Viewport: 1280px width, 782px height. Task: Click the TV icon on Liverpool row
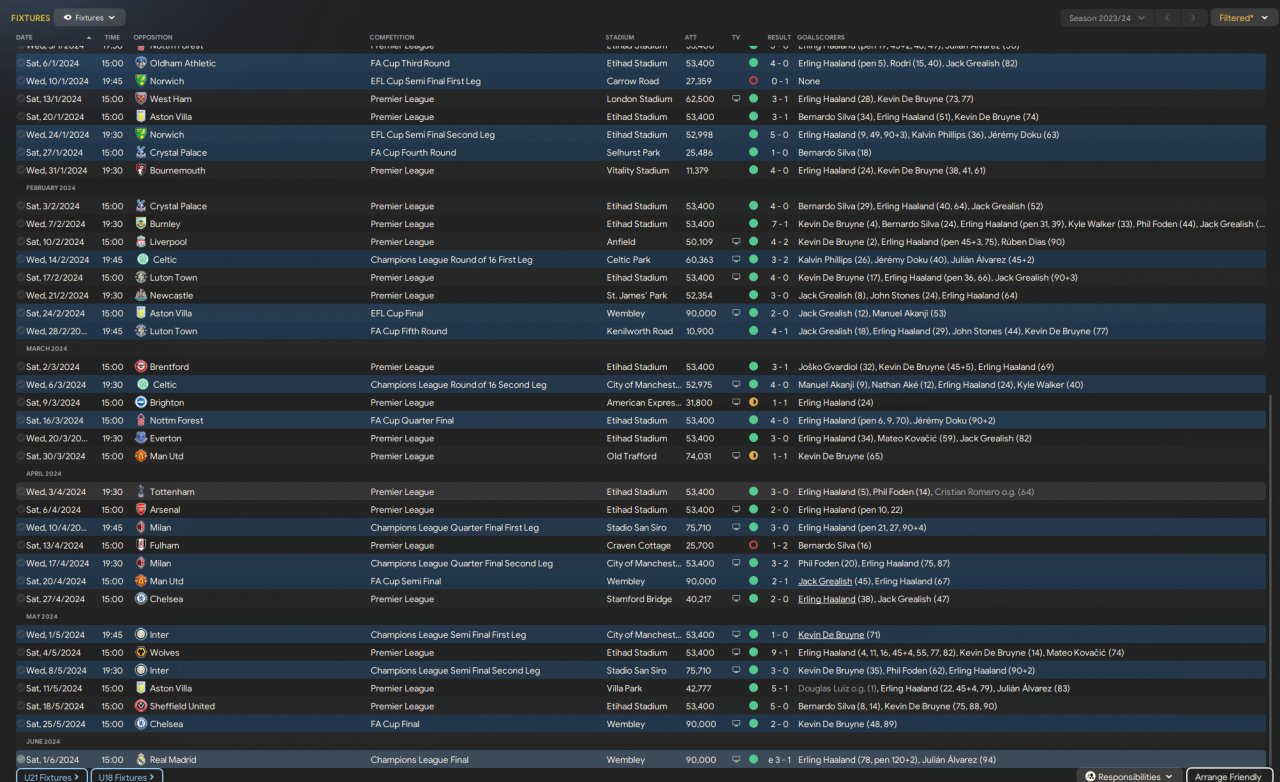pyautogui.click(x=736, y=242)
